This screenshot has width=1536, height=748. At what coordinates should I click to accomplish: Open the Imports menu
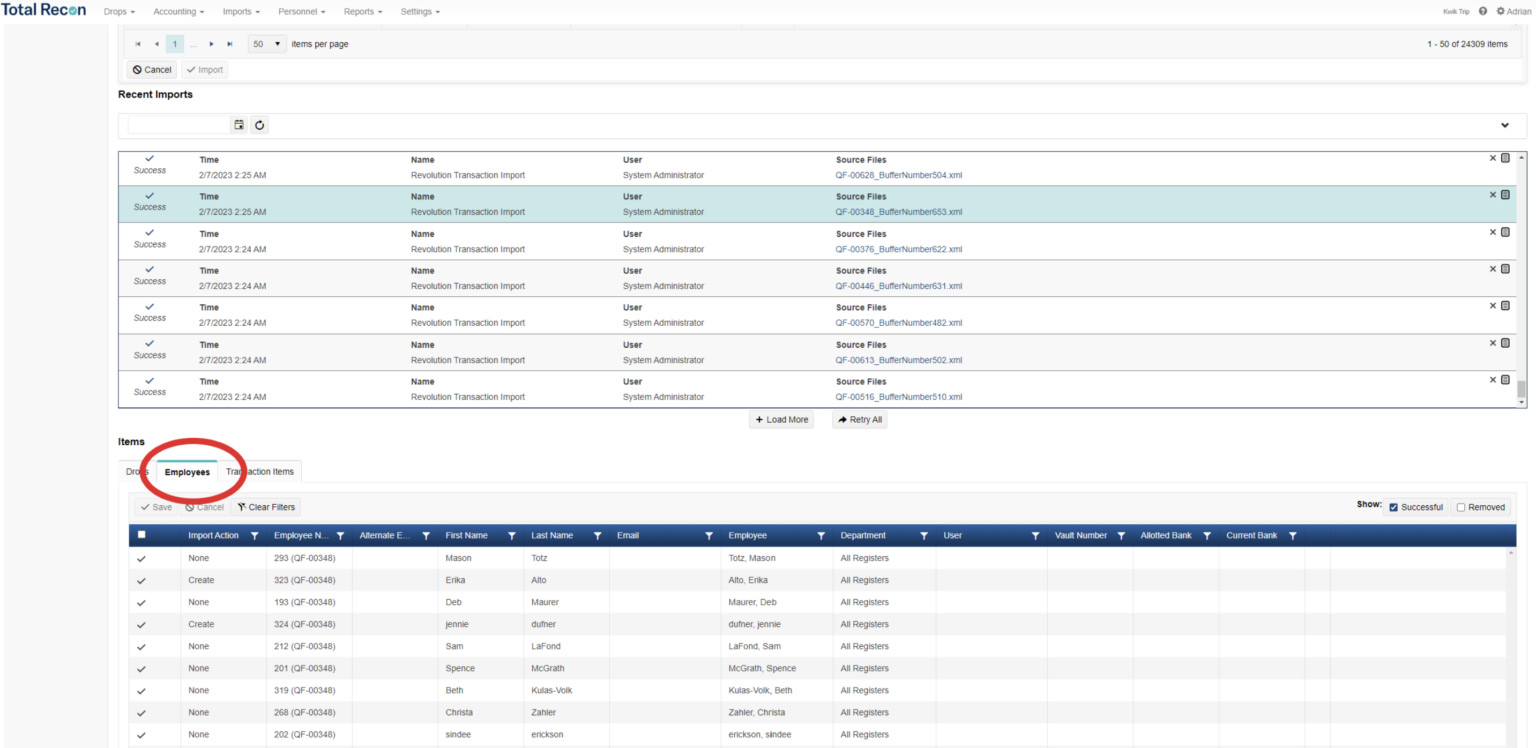[x=241, y=11]
